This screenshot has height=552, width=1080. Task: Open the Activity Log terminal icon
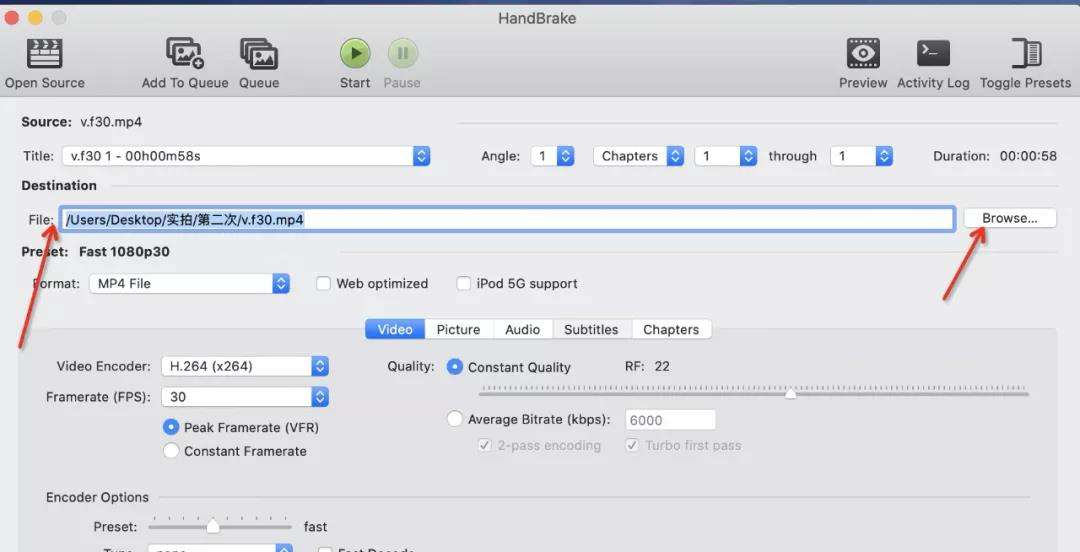pyautogui.click(x=933, y=53)
